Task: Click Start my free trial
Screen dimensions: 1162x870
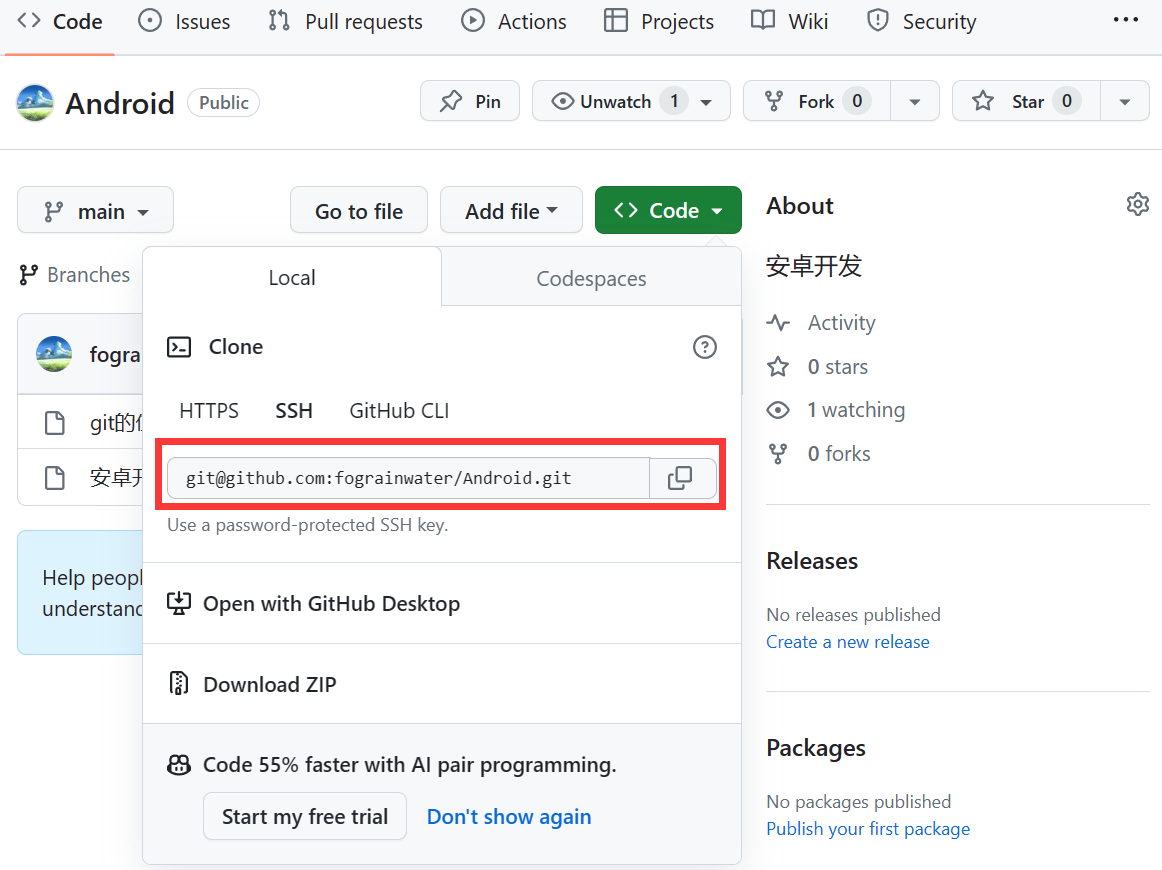Action: (x=305, y=816)
